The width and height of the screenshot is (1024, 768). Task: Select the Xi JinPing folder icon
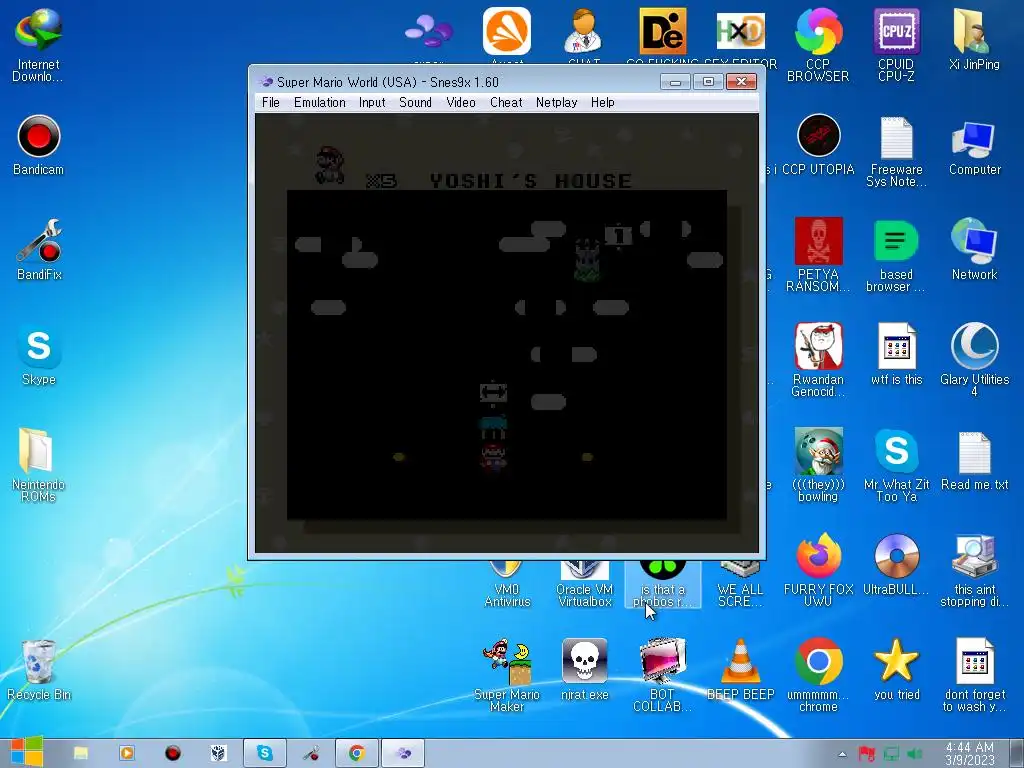pos(974,39)
